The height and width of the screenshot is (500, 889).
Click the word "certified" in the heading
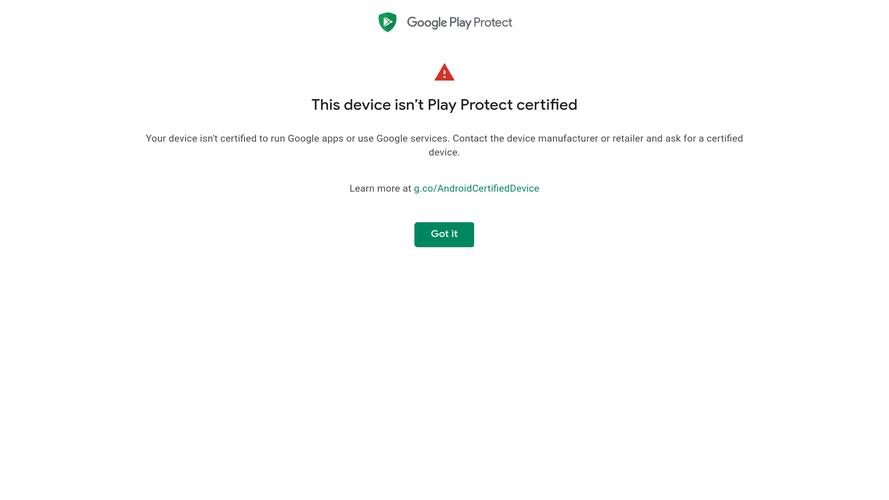pos(546,105)
